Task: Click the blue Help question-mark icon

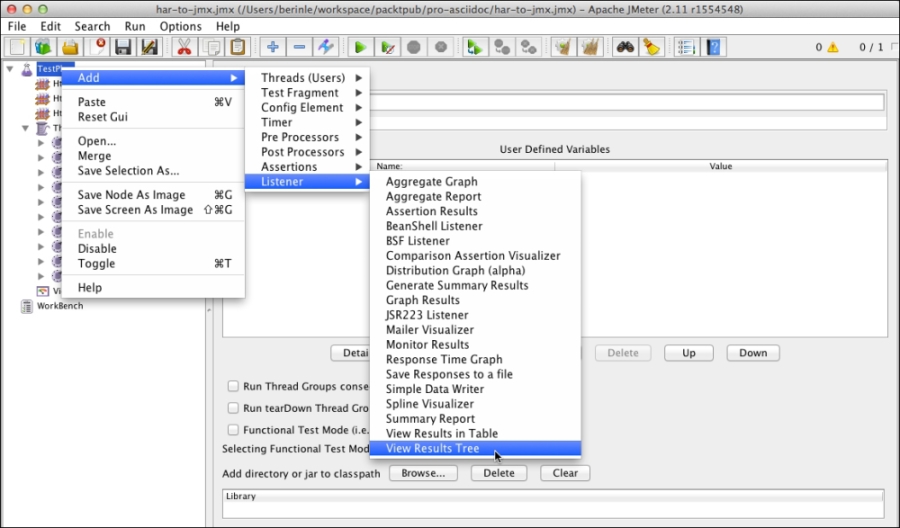Action: tap(713, 47)
